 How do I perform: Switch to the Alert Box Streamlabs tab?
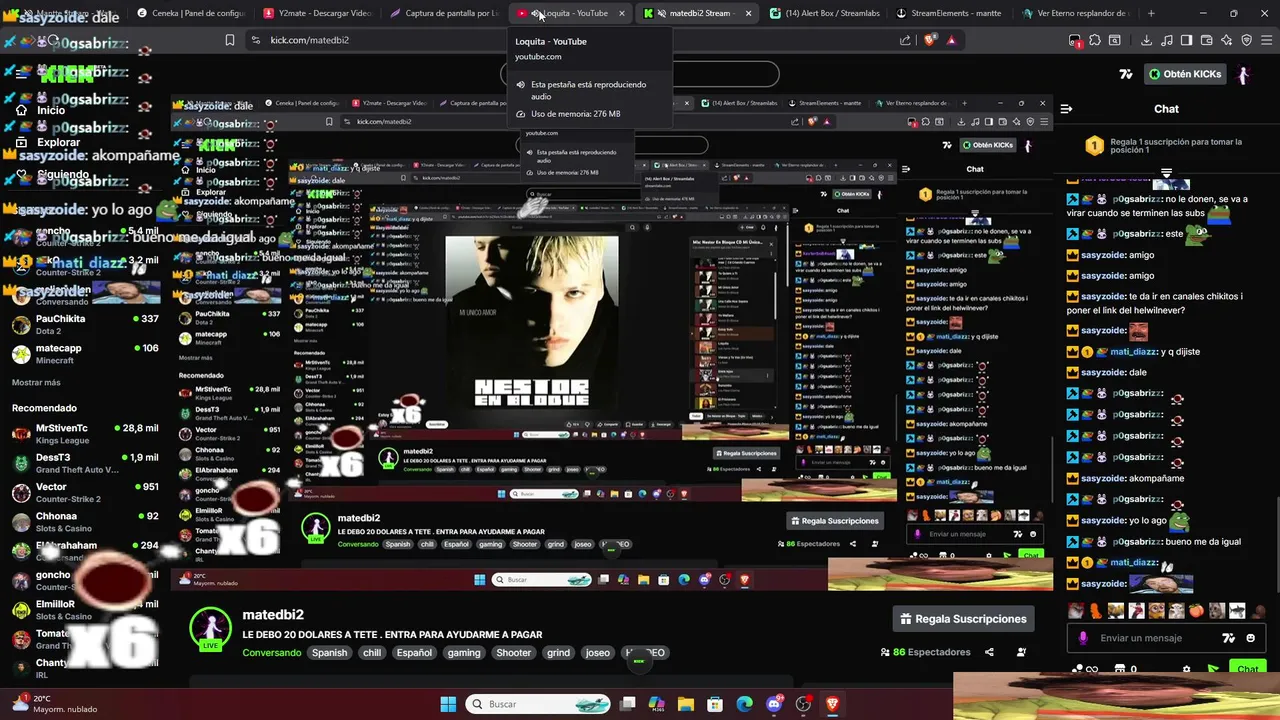823,13
